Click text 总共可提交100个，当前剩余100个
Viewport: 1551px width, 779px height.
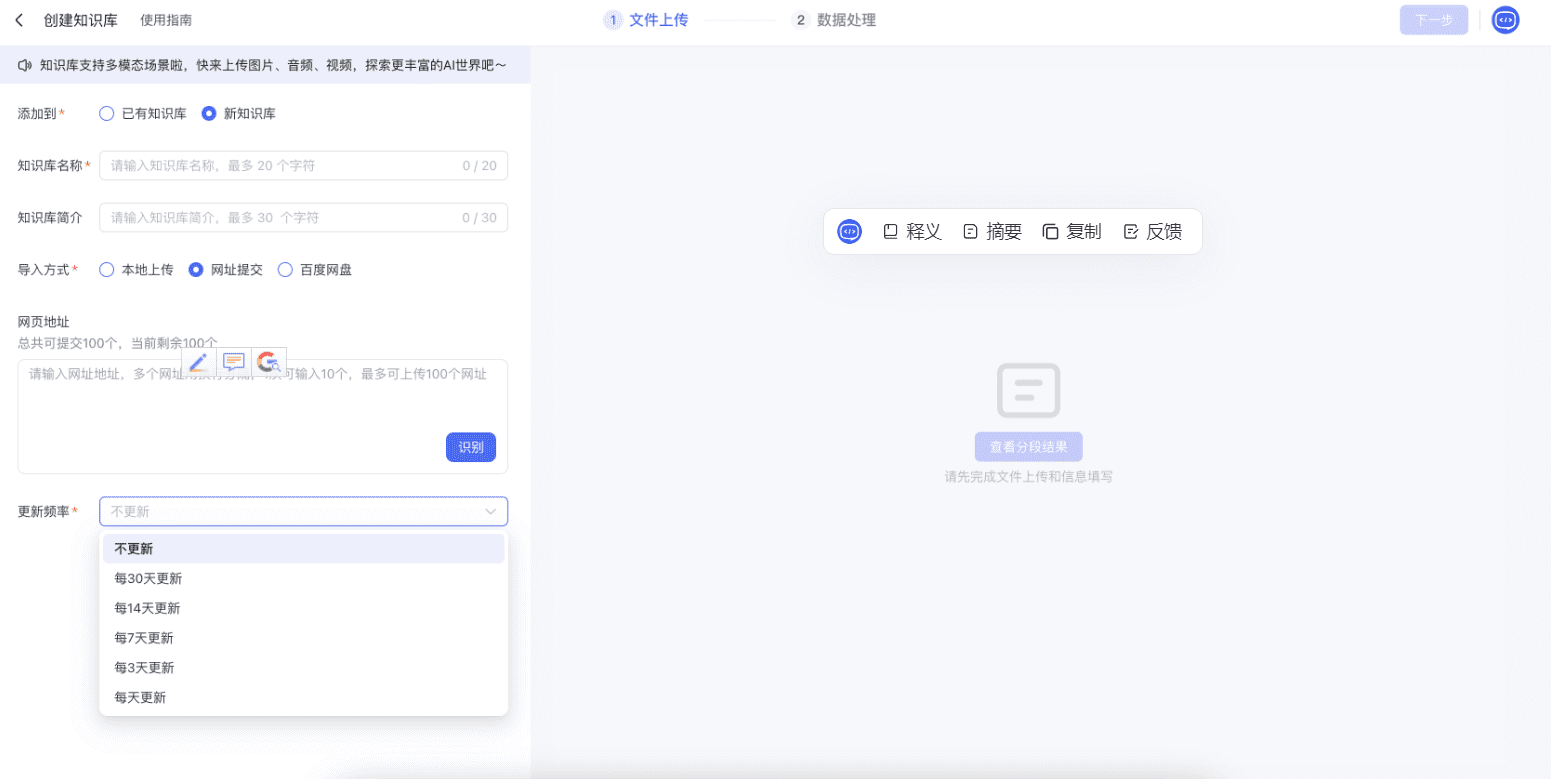pos(118,343)
